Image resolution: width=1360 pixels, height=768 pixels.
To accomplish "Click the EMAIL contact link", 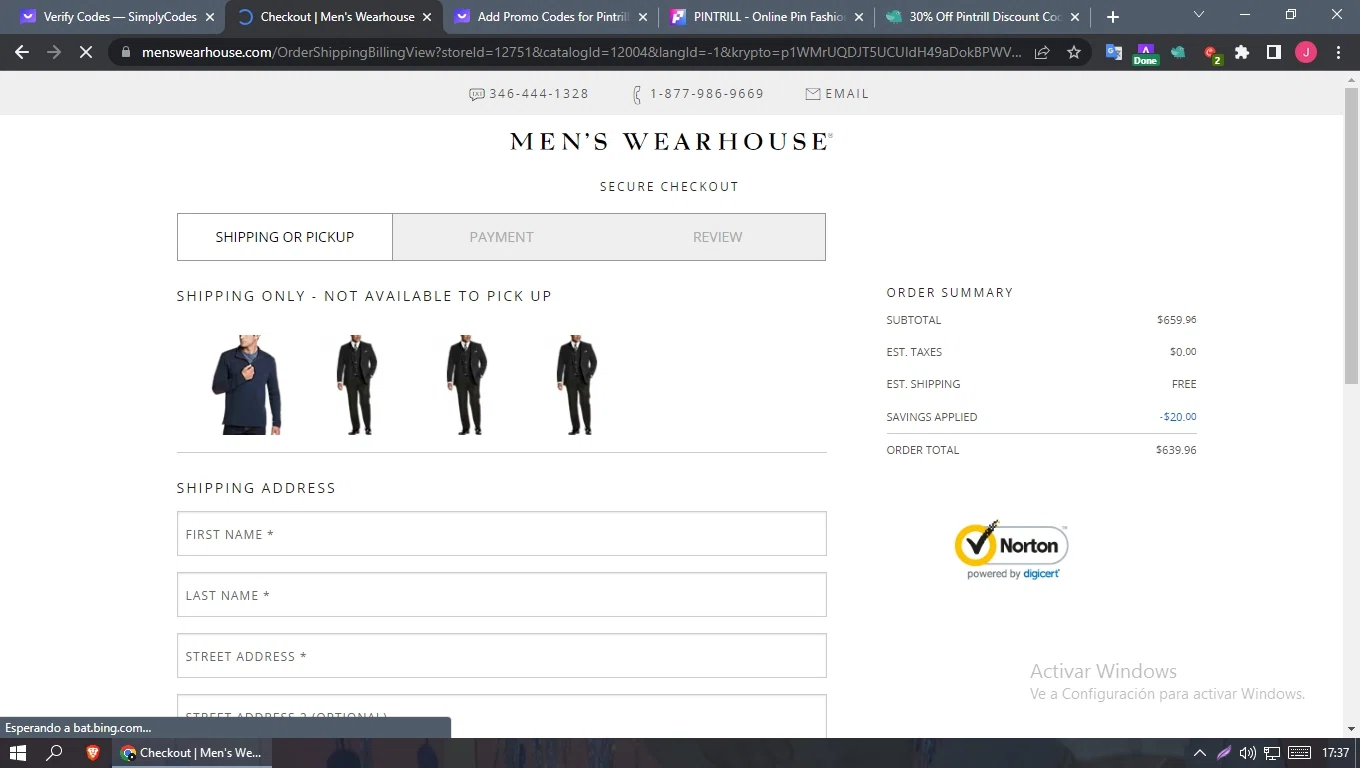I will 837,94.
